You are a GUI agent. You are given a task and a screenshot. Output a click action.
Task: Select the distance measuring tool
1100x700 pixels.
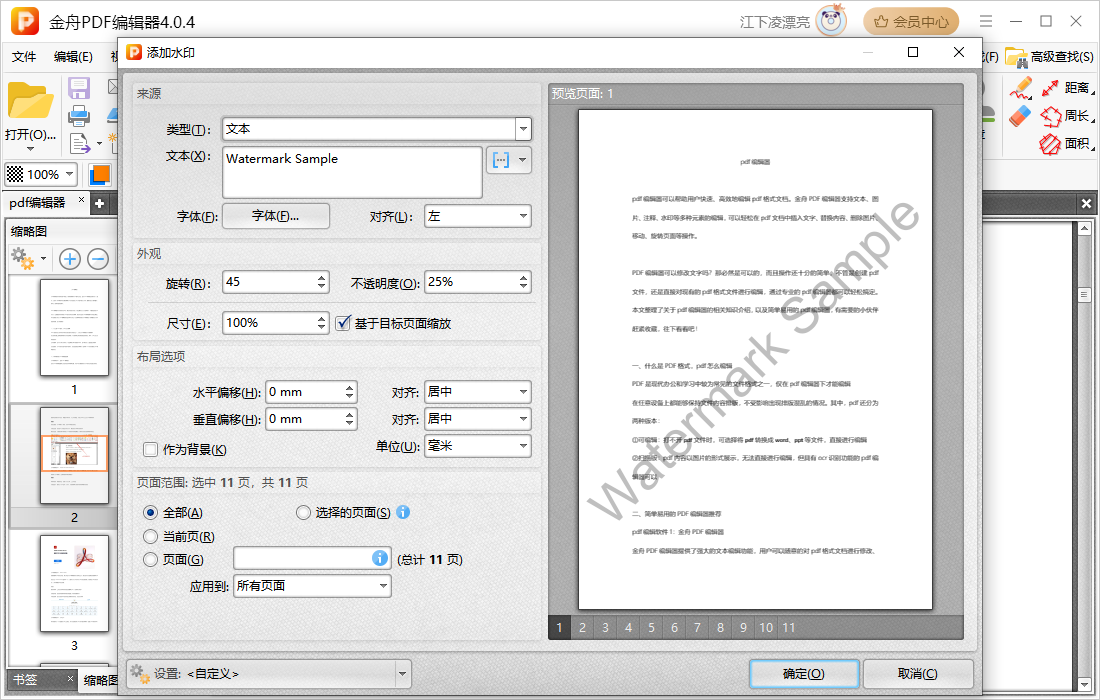[1068, 88]
